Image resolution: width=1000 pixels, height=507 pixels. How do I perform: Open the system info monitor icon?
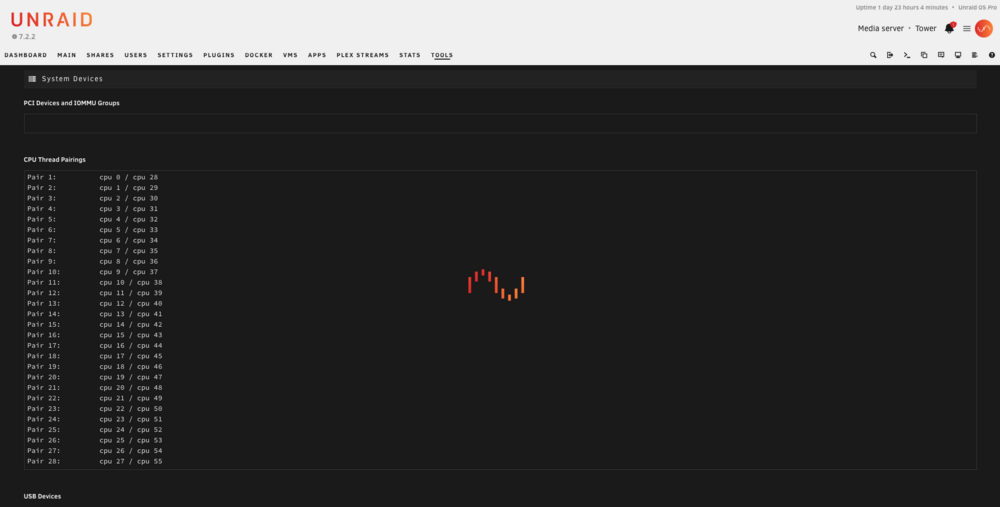pyautogui.click(x=958, y=55)
